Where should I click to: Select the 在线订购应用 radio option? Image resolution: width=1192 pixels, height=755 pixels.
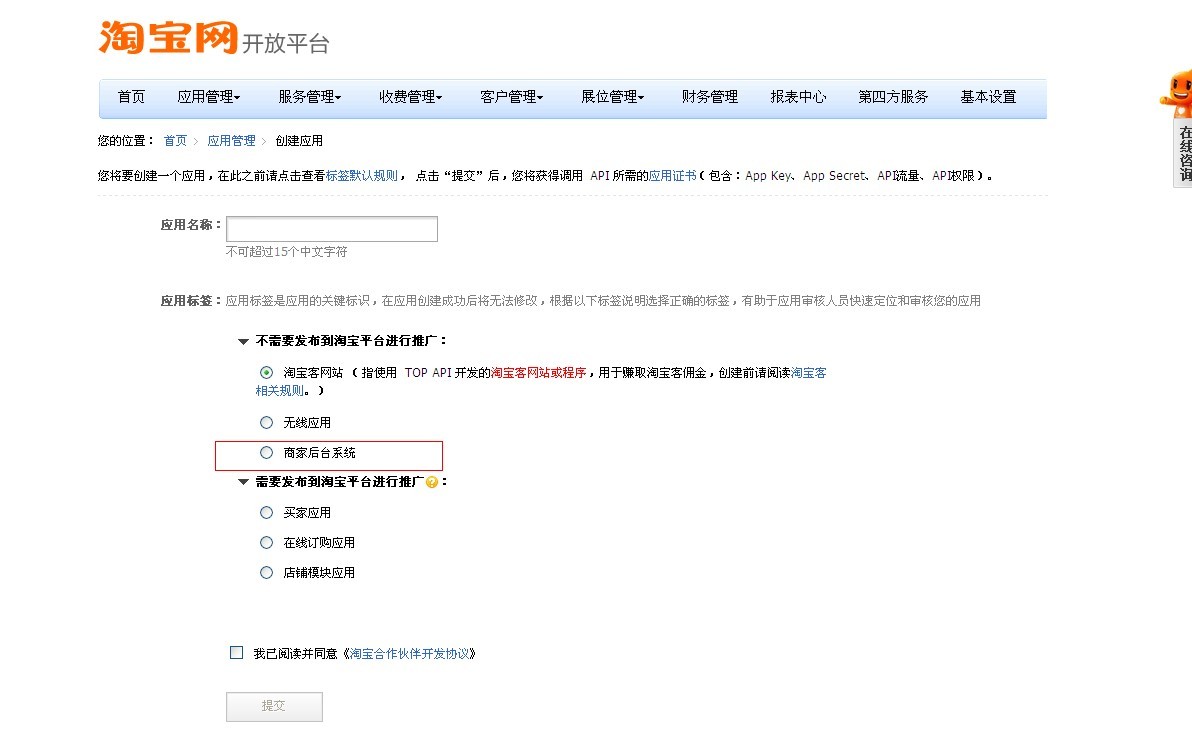266,543
